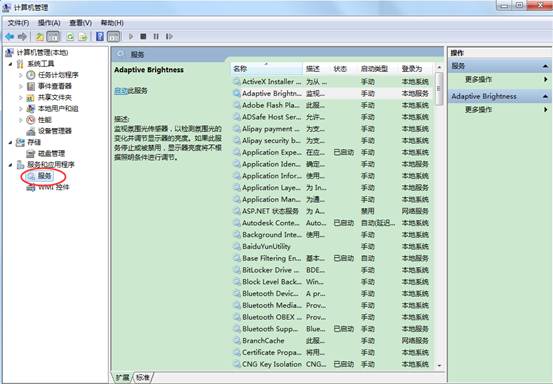The image size is (553, 384).
Task: Expand the 任务计划程序 node
Action: pos(21,75)
